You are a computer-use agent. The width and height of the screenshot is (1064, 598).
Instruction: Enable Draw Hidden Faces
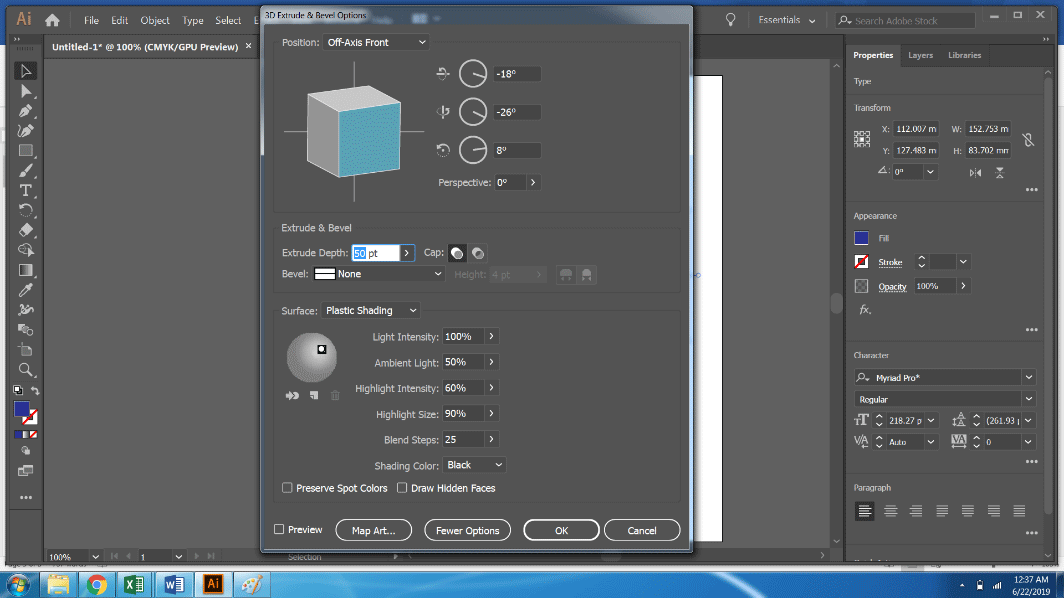point(402,488)
